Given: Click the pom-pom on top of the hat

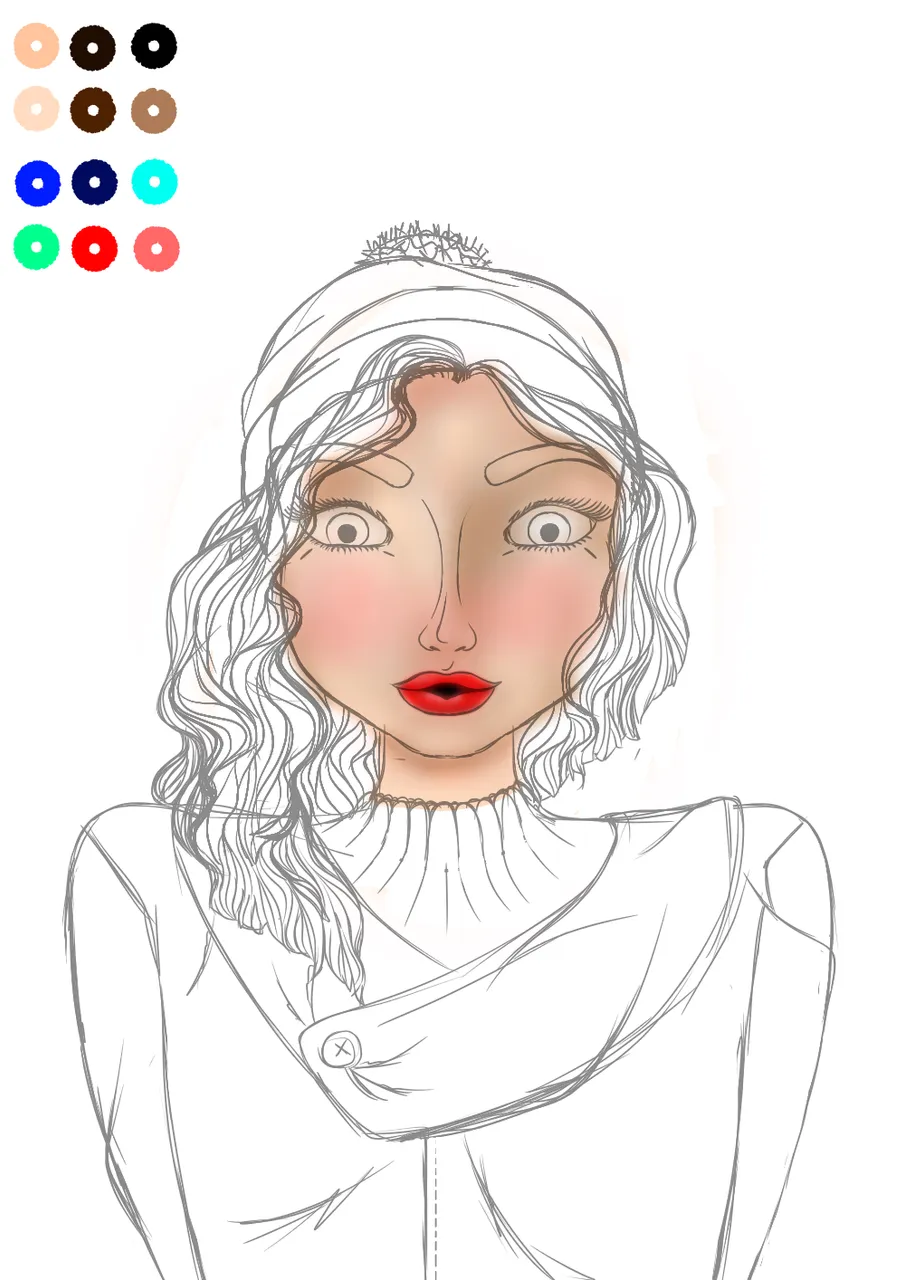Looking at the screenshot, I should pos(424,244).
